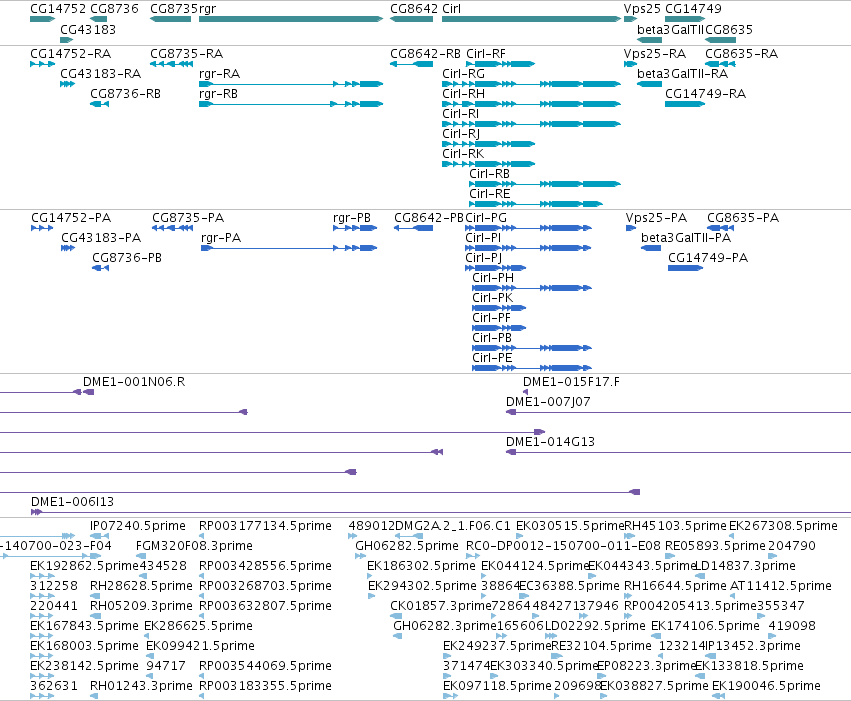
Task: Click transcript label Cirl-RK
Action: point(463,154)
